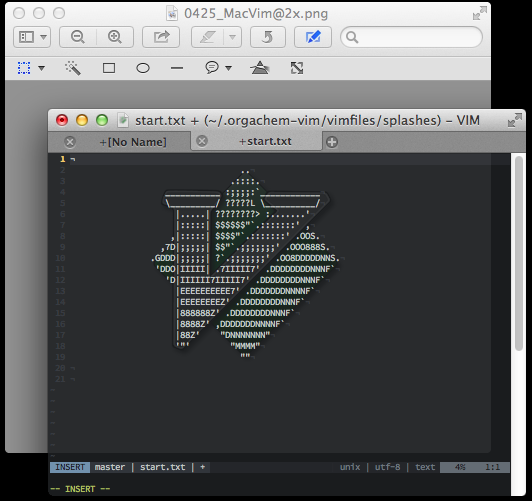Expand the highlight color dropdown

(x=232, y=37)
